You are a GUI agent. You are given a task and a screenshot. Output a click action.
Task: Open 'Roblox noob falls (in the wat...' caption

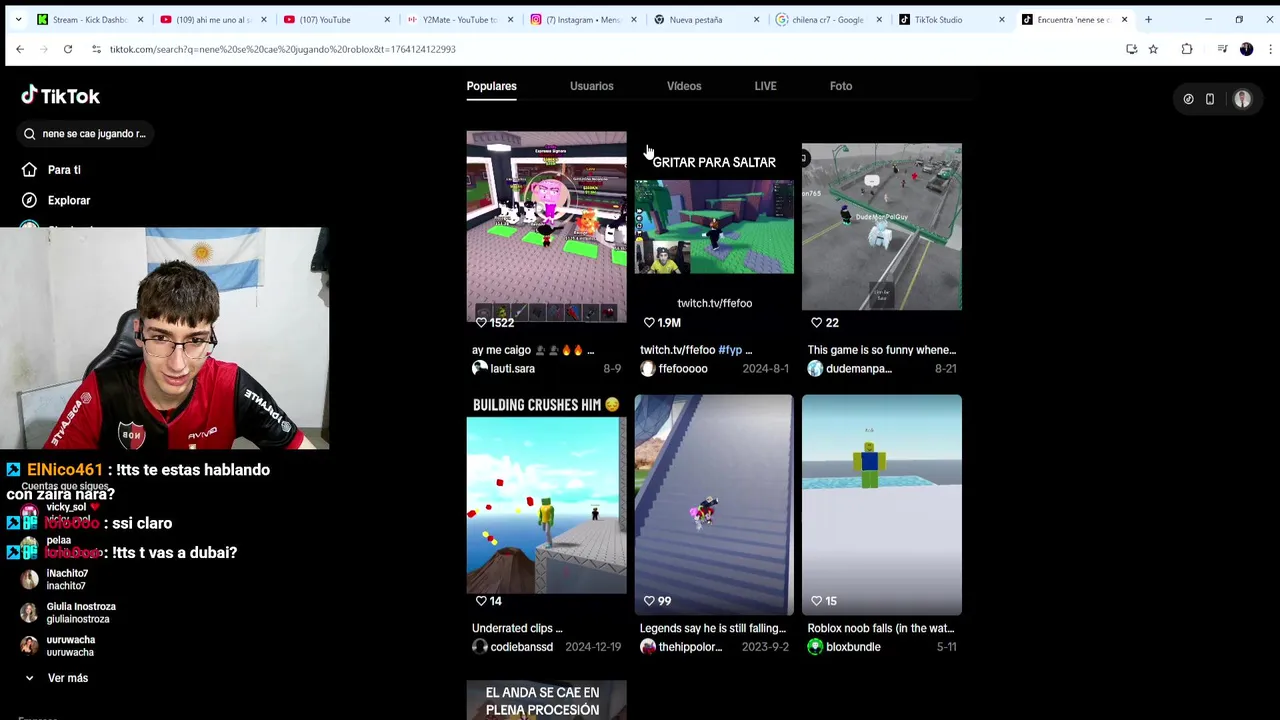(881, 629)
